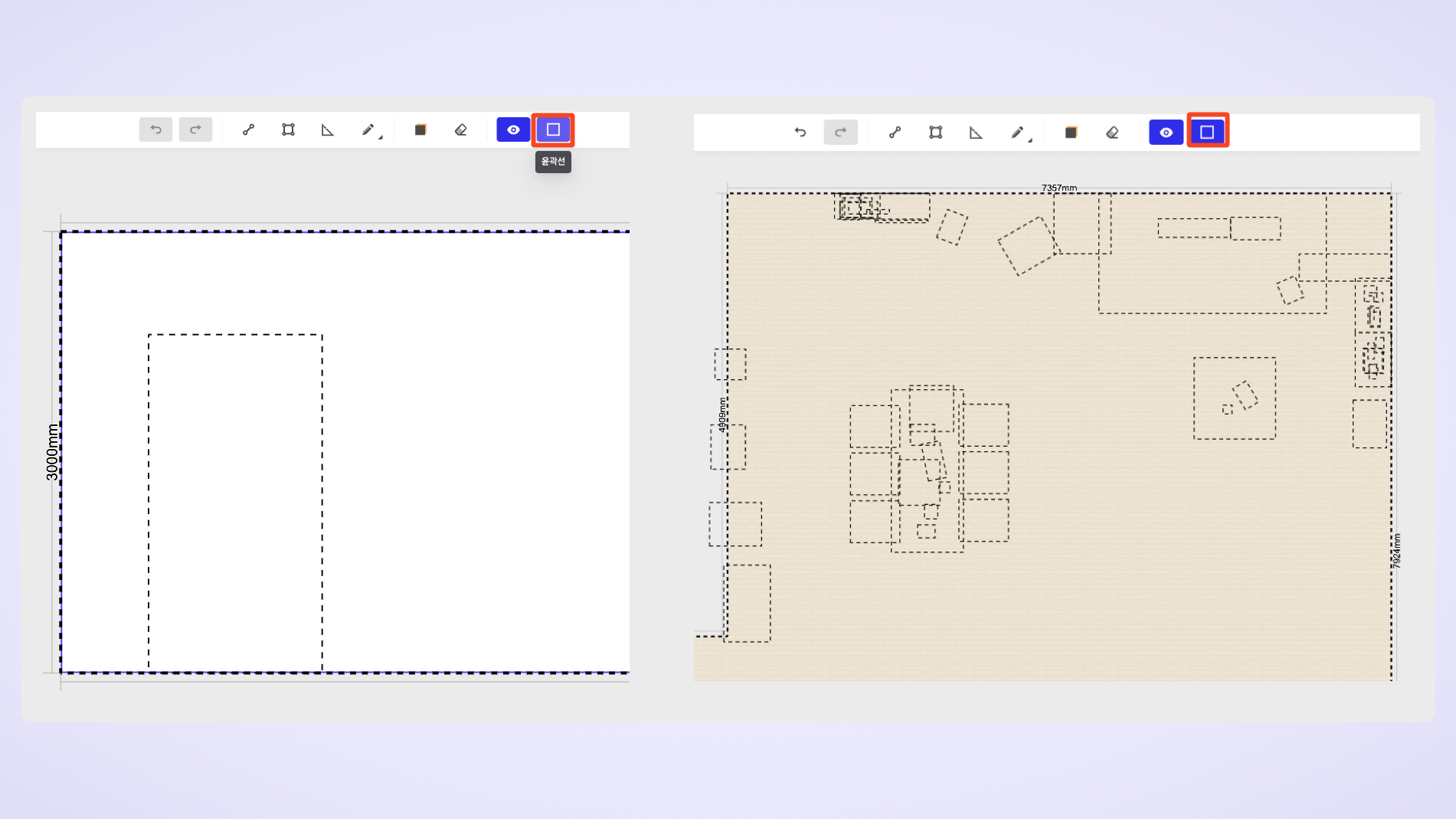Select the line tool in right toolbar

895,133
